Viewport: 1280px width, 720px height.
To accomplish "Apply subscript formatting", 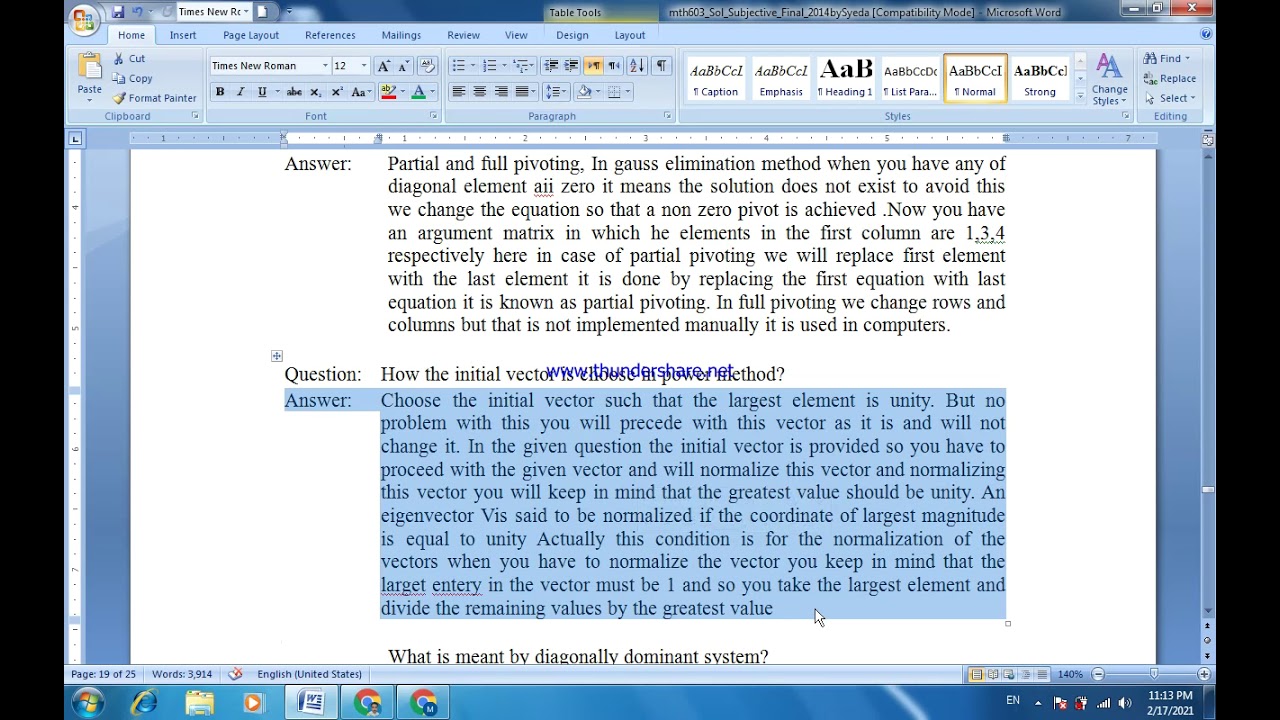I will tap(316, 92).
